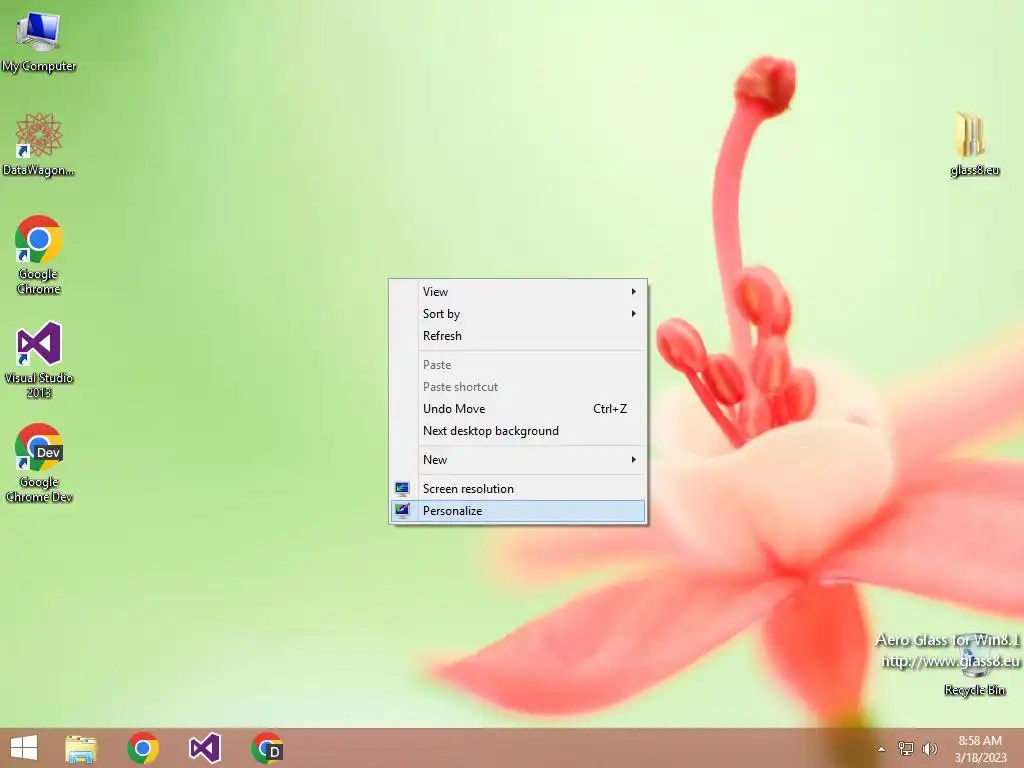Open File Explorer from the taskbar

pos(81,748)
